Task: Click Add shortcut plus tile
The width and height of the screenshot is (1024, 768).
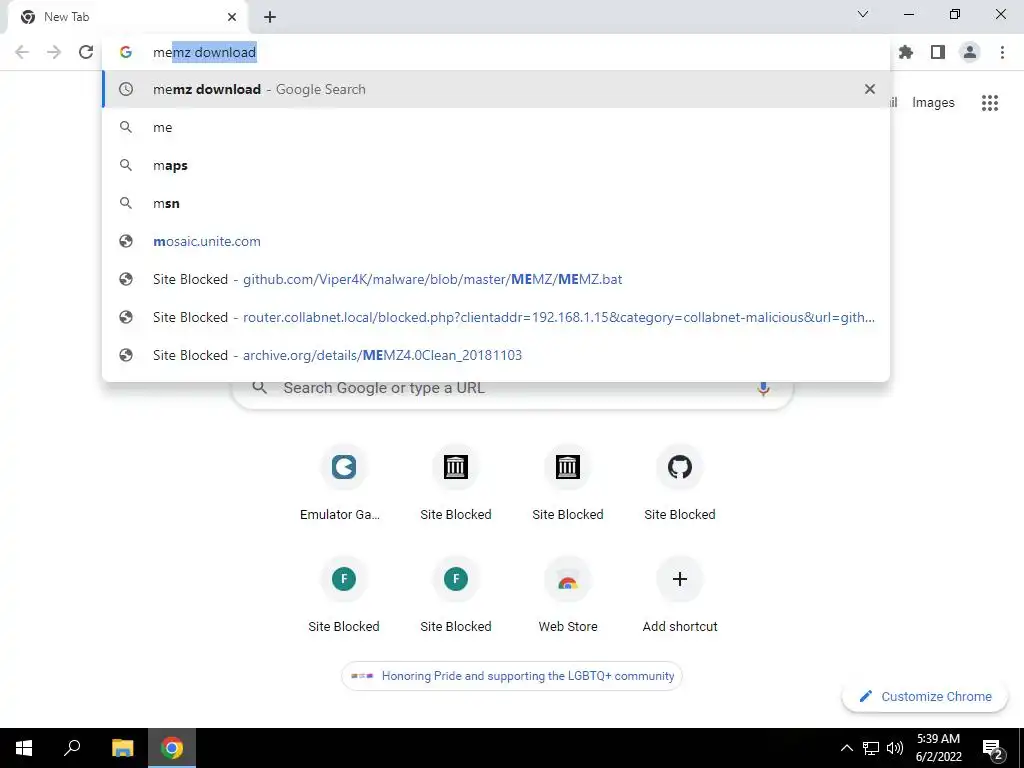Action: (680, 596)
